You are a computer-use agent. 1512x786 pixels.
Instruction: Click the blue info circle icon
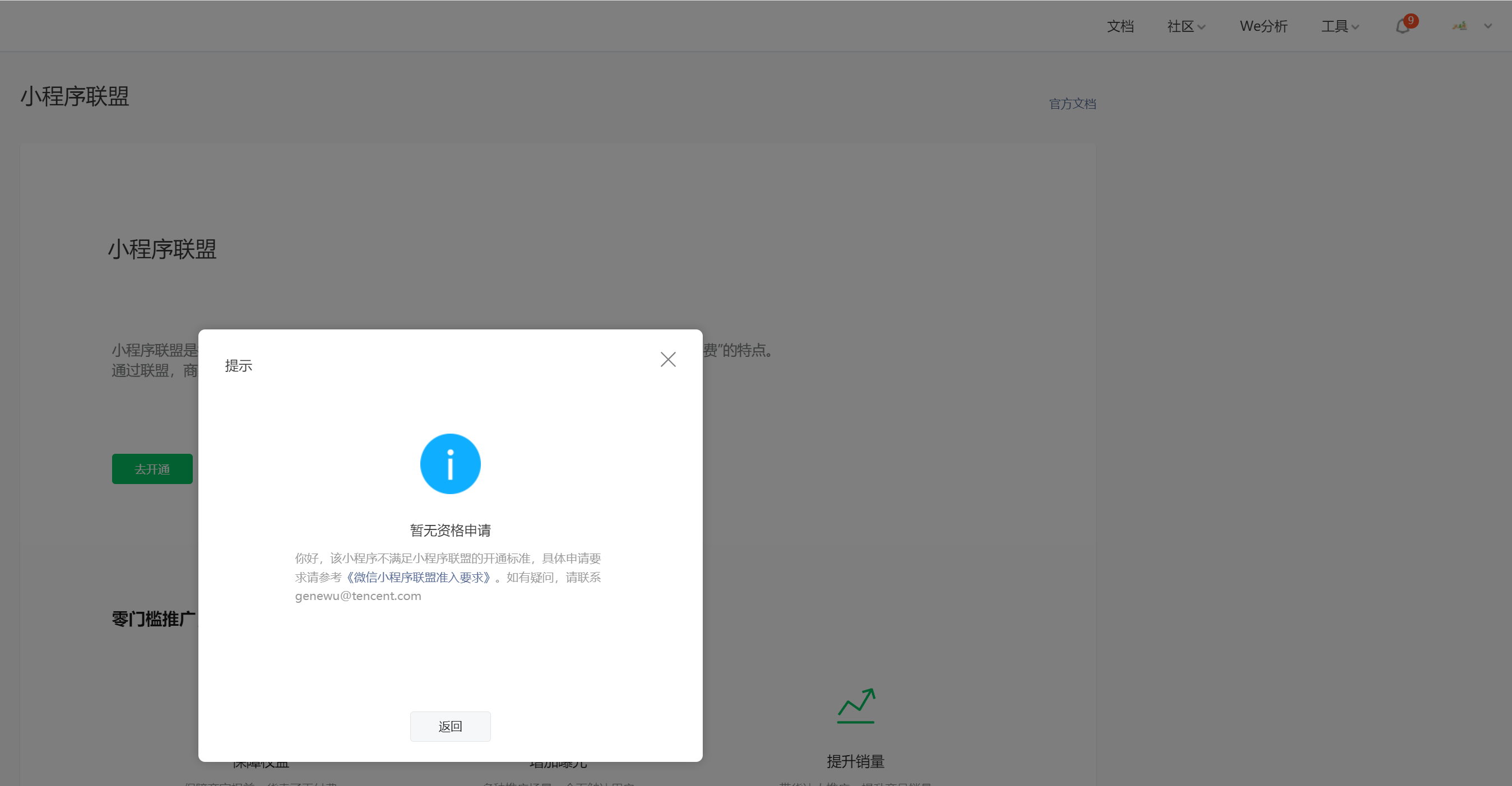[450, 463]
